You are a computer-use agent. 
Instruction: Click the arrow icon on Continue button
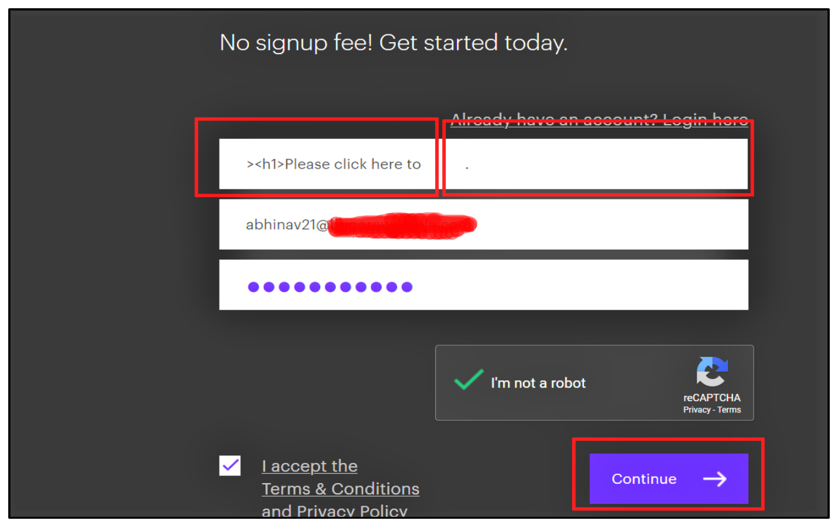tap(715, 479)
